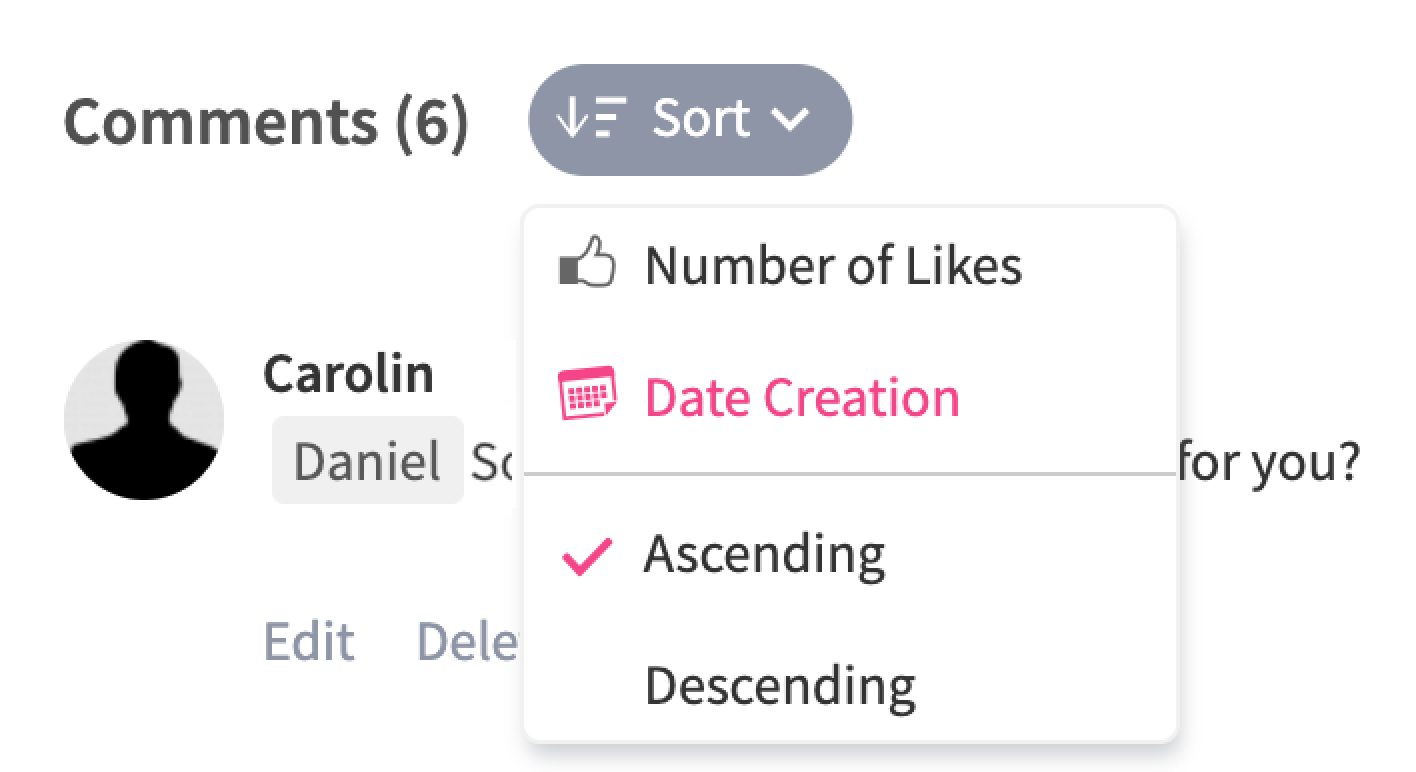Click Carolin's username above the comment
Viewport: 1416px width, 772px height.
point(348,375)
